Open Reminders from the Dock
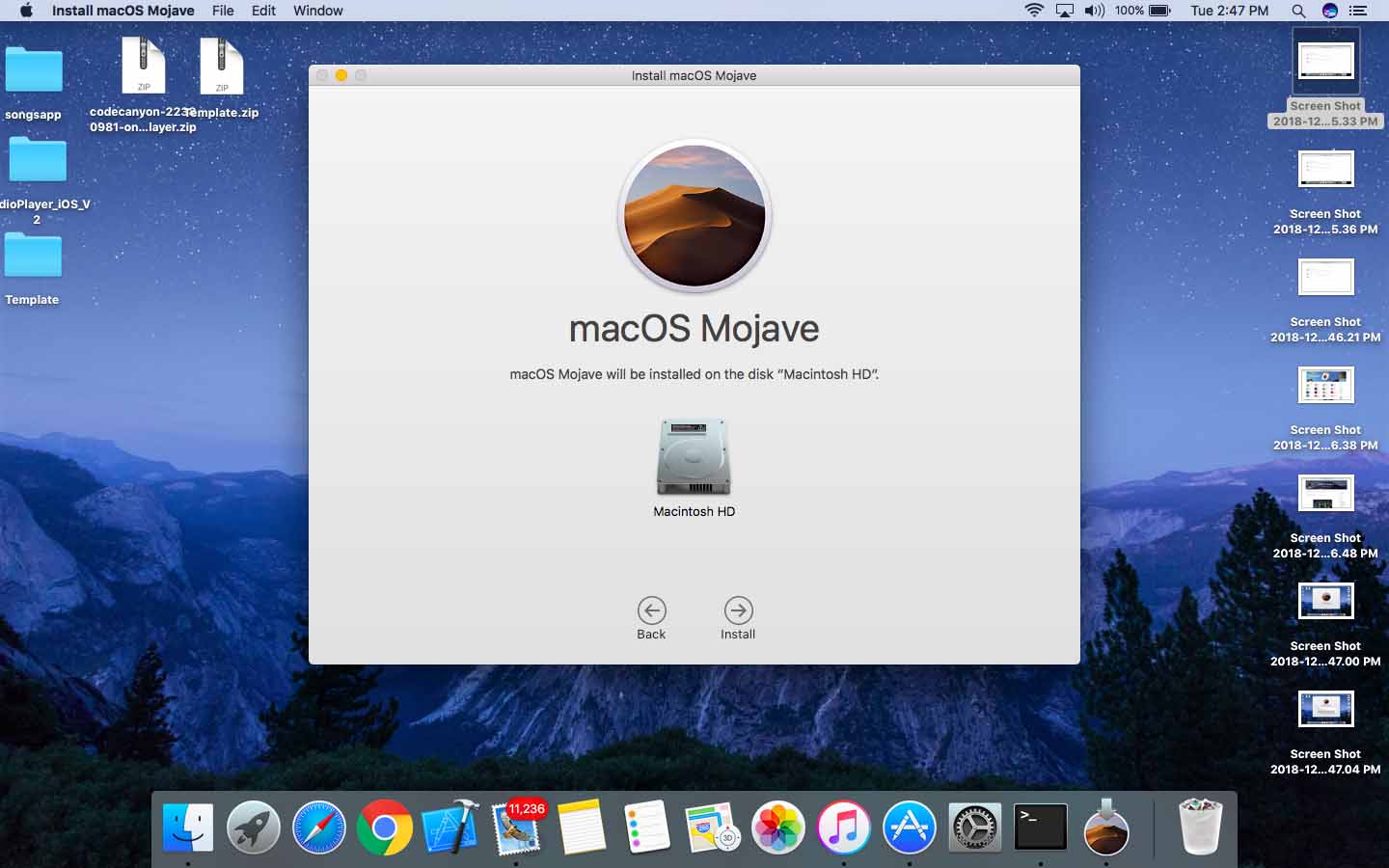This screenshot has height=868, width=1389. [647, 827]
